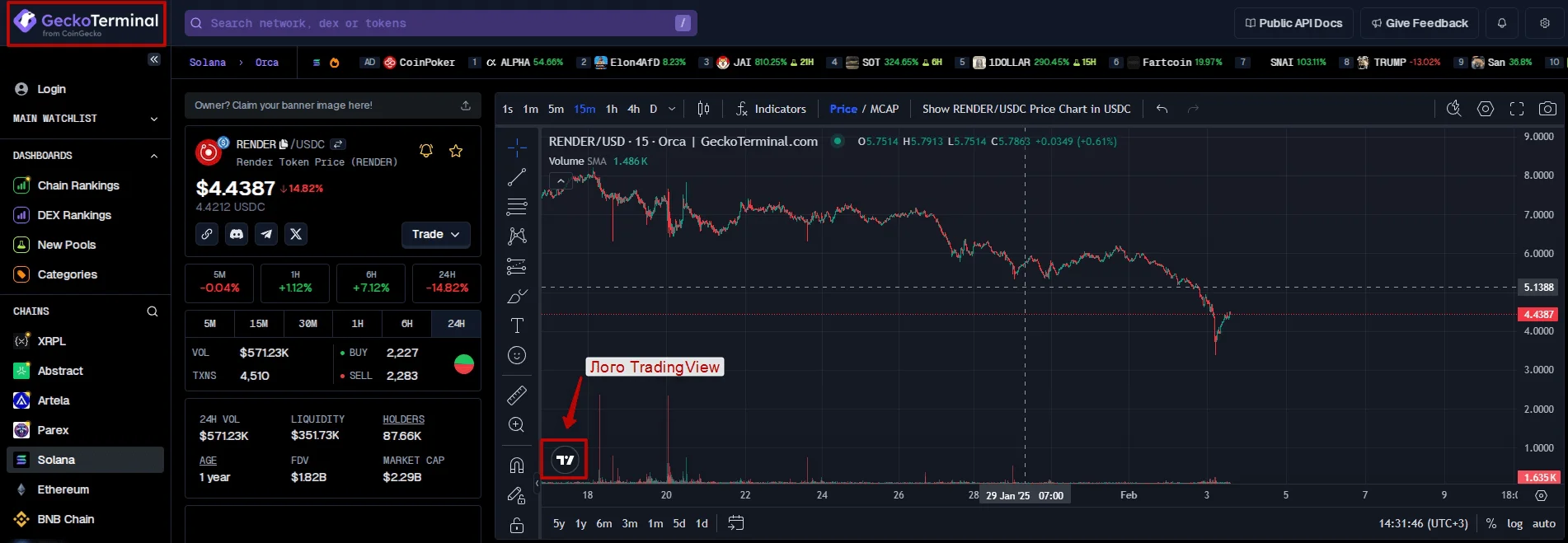The height and width of the screenshot is (543, 1568).
Task: Toggle log scale on chart
Action: click(1514, 523)
